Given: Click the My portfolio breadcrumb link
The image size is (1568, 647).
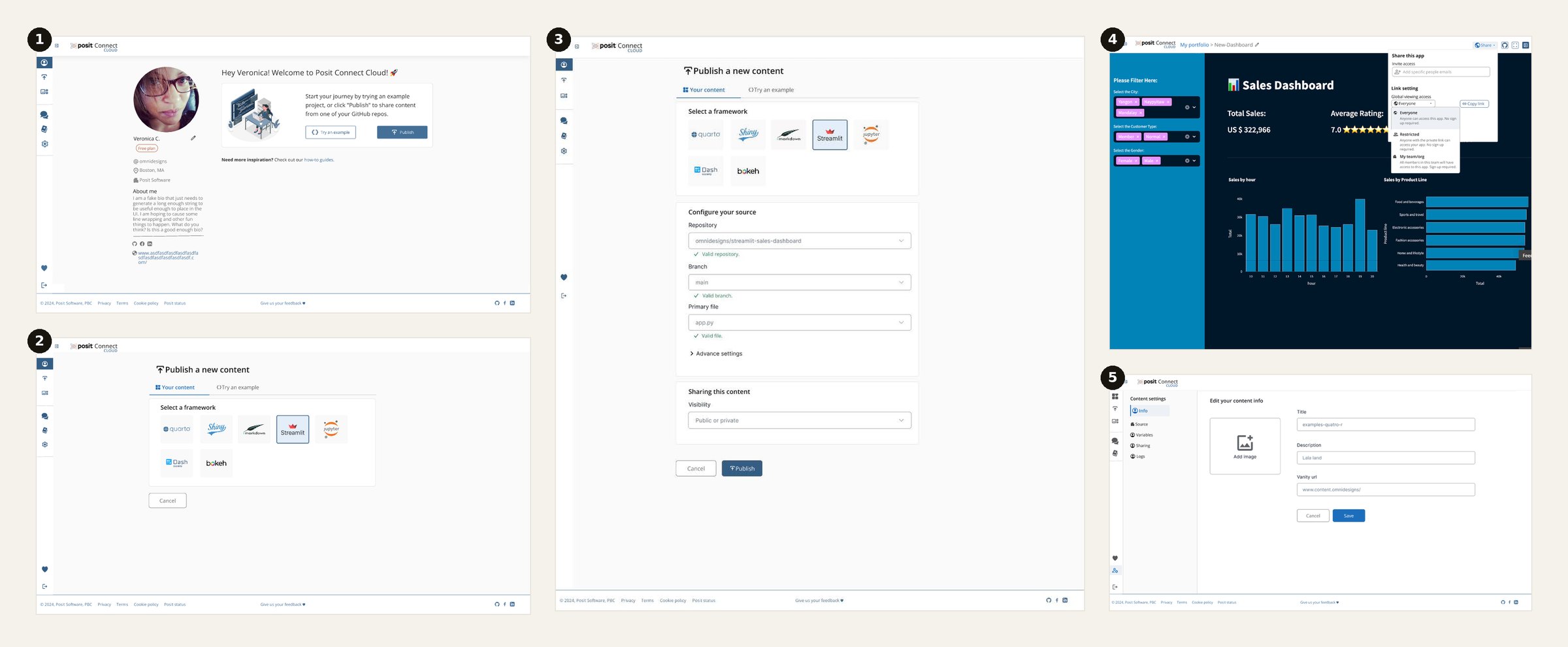Looking at the screenshot, I should (x=1194, y=45).
